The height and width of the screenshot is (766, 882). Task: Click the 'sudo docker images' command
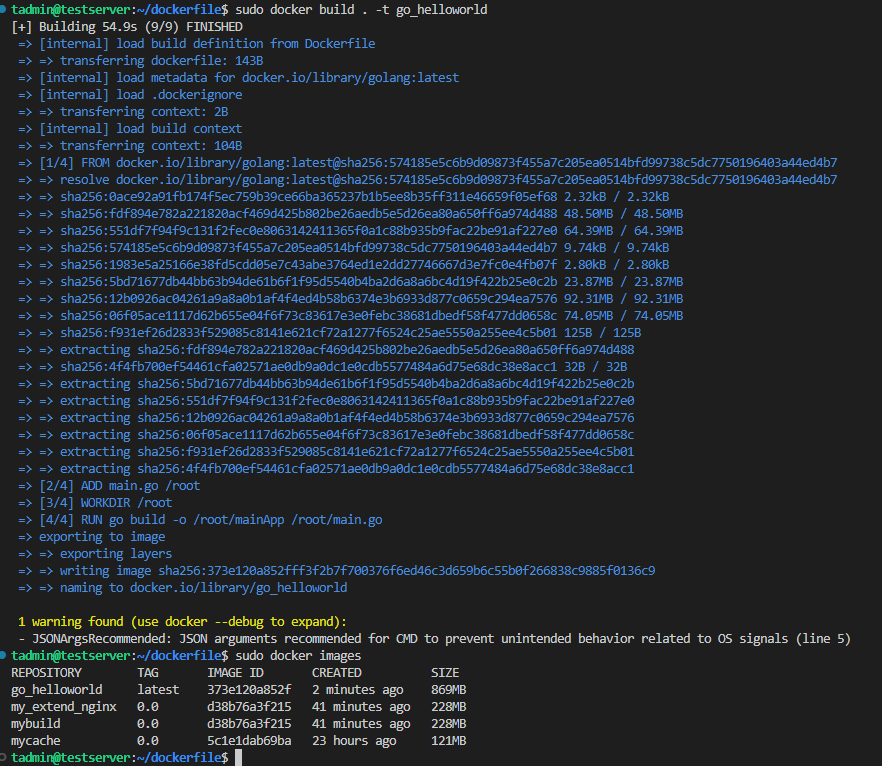(x=298, y=656)
